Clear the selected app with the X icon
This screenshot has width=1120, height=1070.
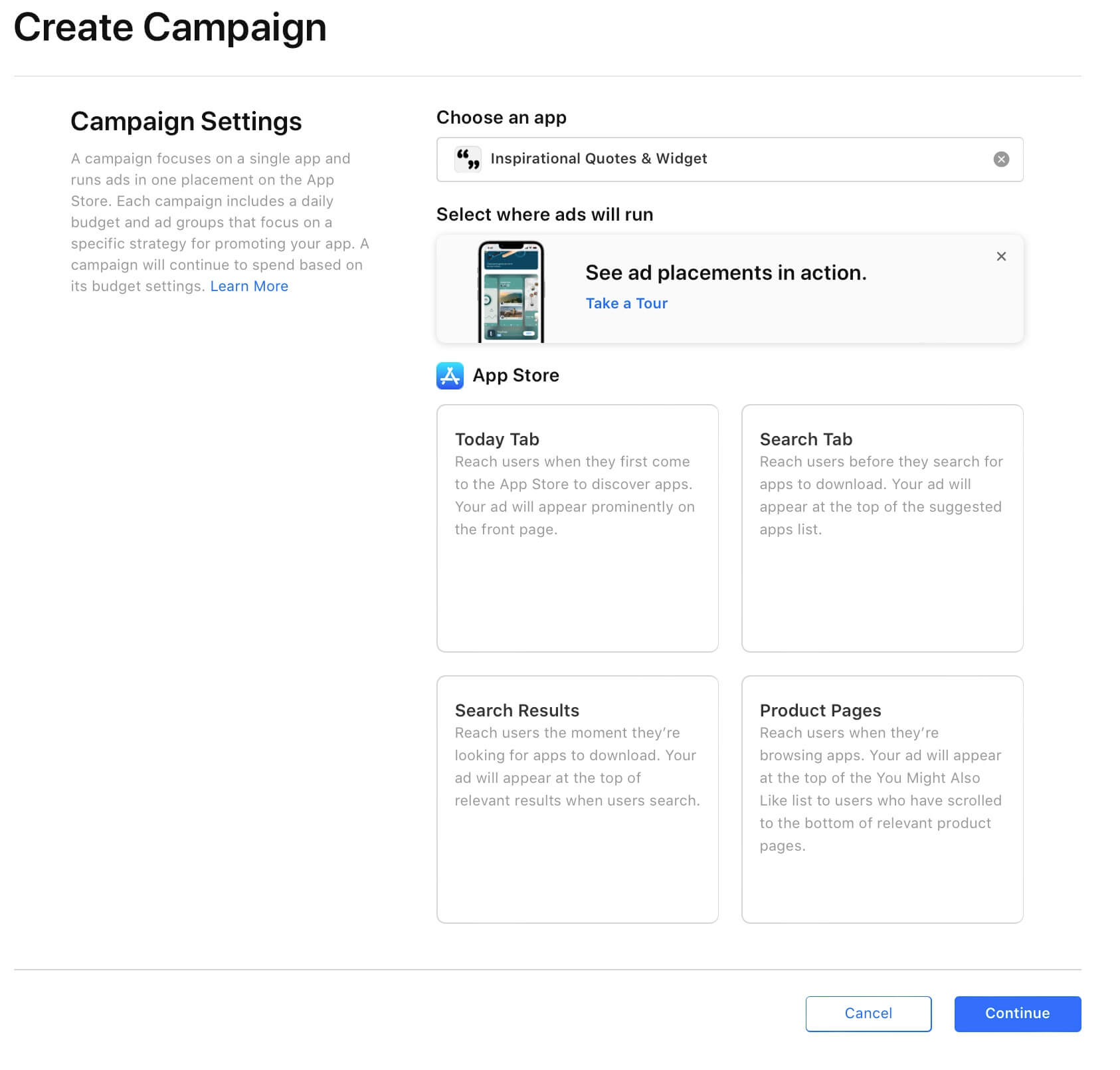click(1000, 160)
